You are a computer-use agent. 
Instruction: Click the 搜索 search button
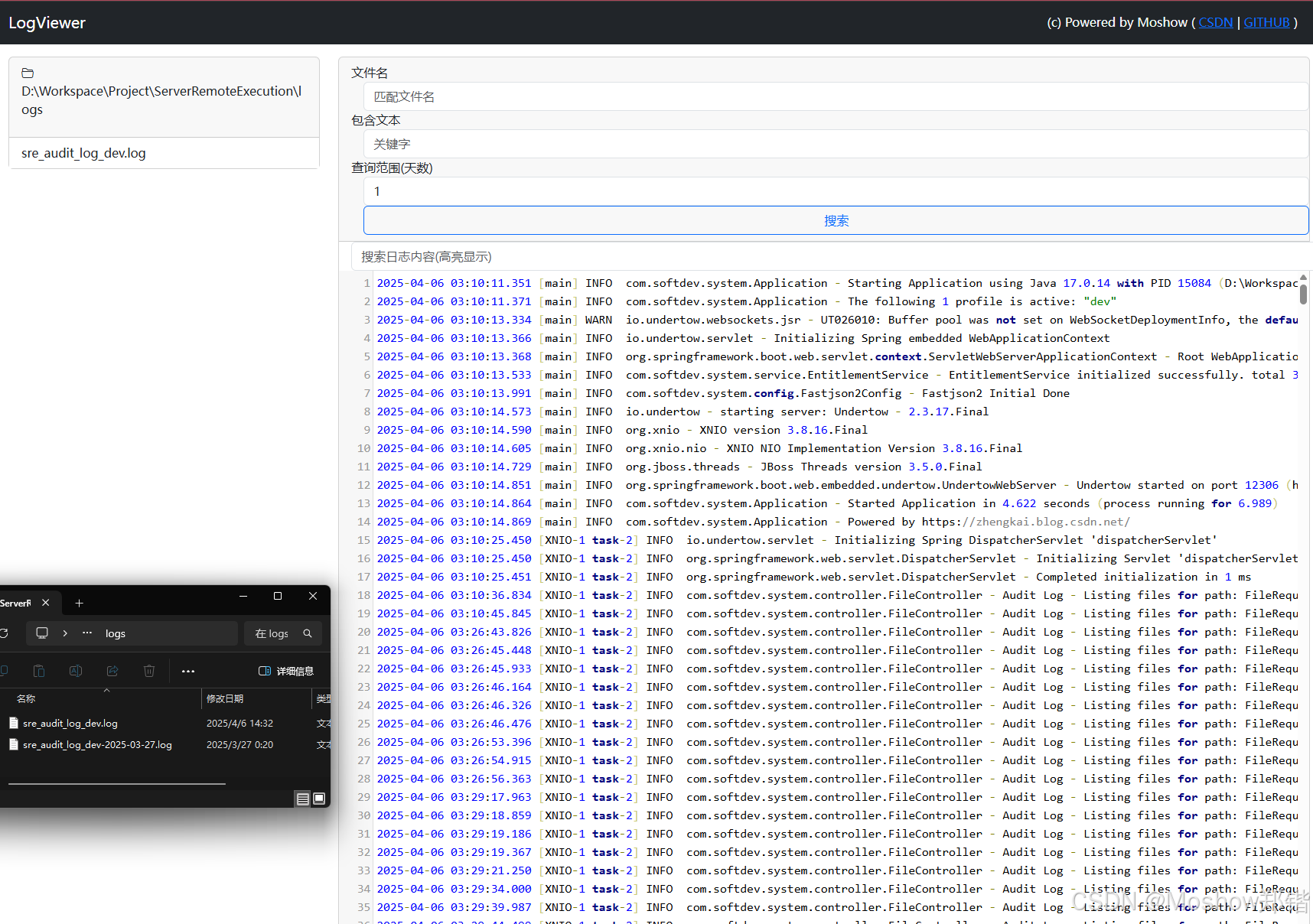coord(836,220)
